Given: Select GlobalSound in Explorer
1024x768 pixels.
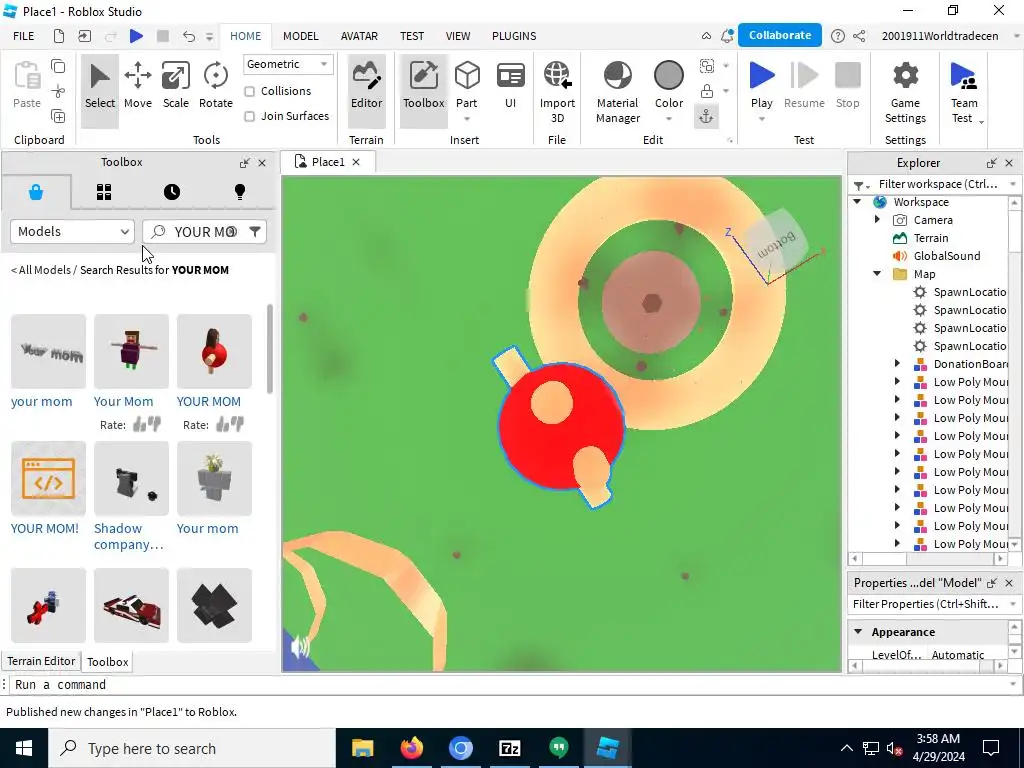Looking at the screenshot, I should [946, 256].
